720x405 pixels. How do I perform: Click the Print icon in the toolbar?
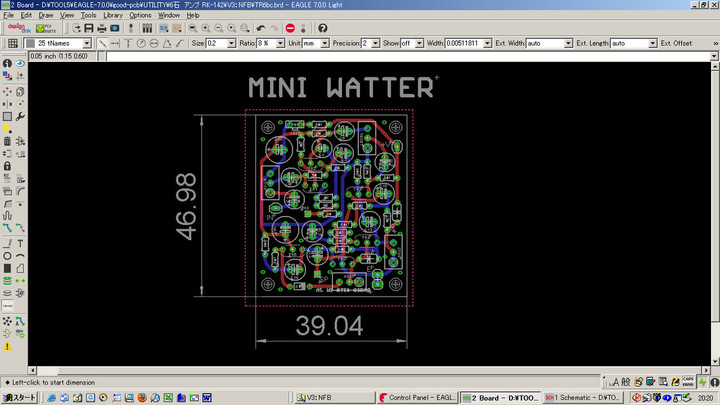click(x=102, y=28)
